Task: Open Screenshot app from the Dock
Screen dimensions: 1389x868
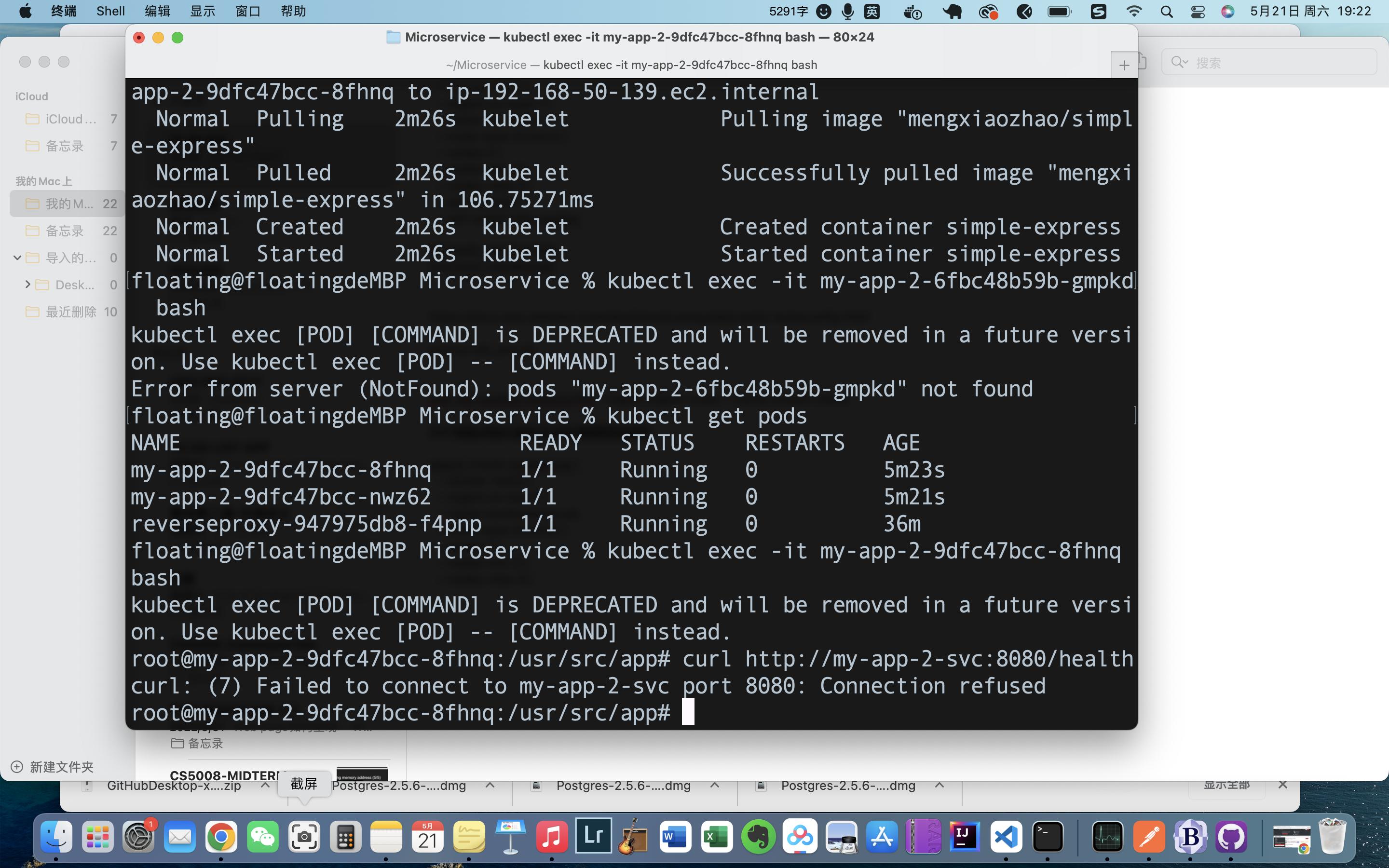Action: (x=304, y=837)
